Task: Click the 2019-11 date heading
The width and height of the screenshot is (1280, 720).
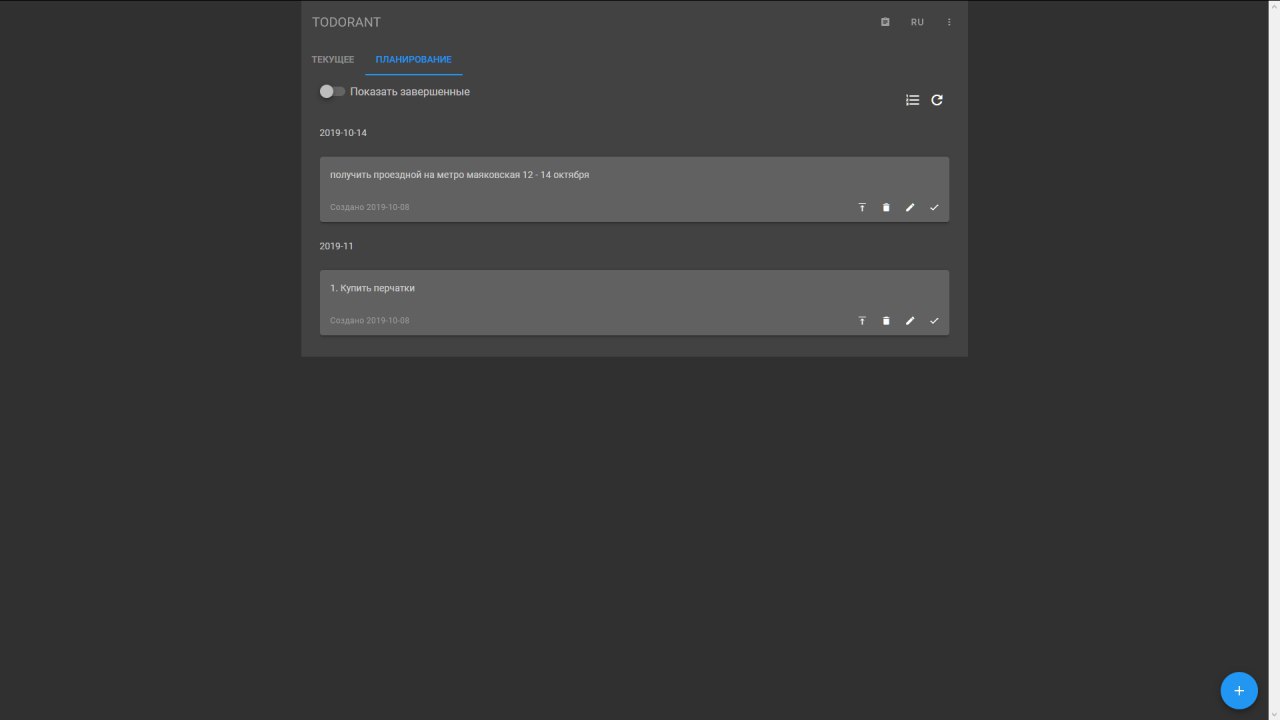Action: [336, 246]
